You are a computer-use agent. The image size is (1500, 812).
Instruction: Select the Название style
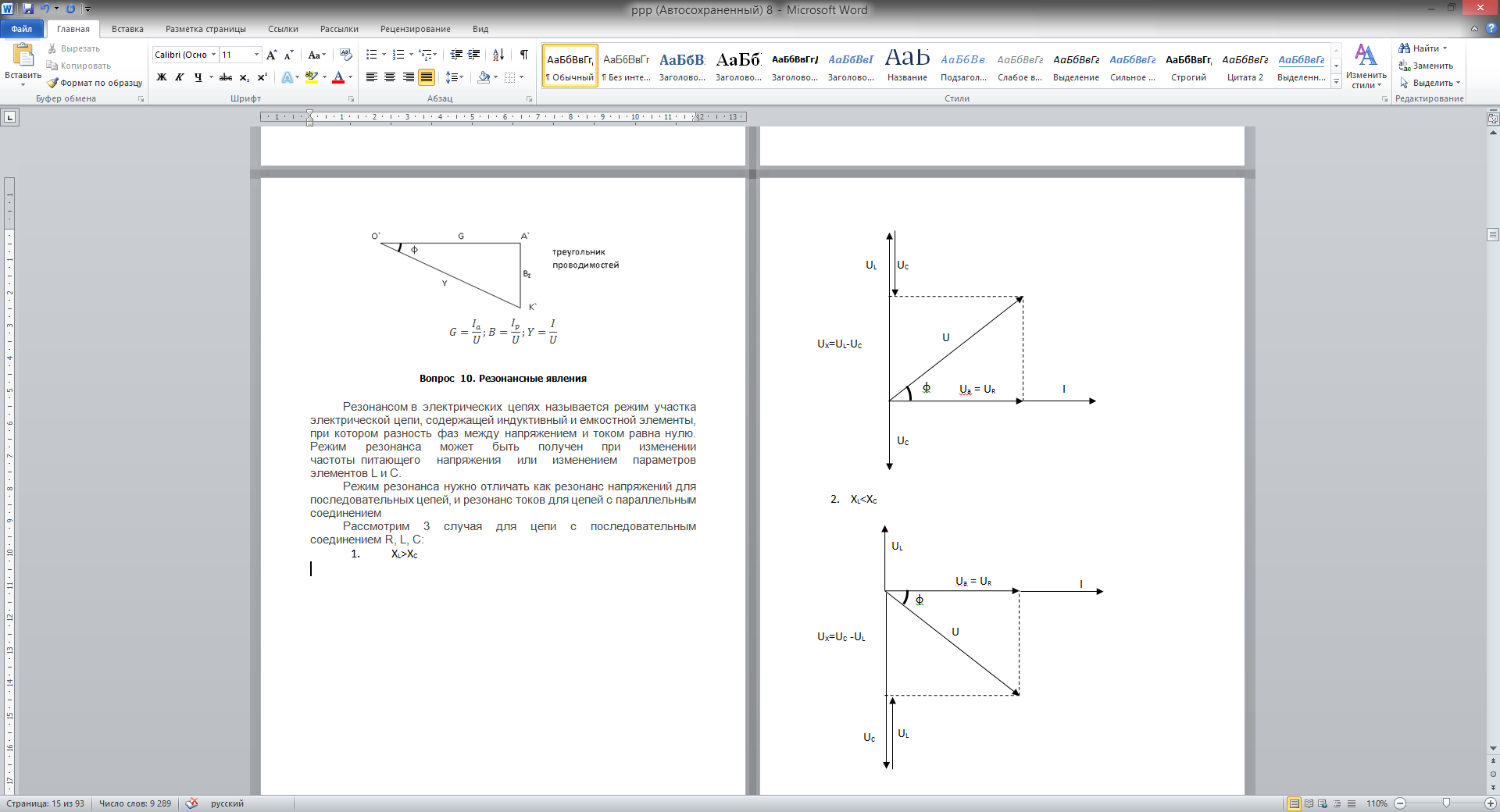[907, 65]
